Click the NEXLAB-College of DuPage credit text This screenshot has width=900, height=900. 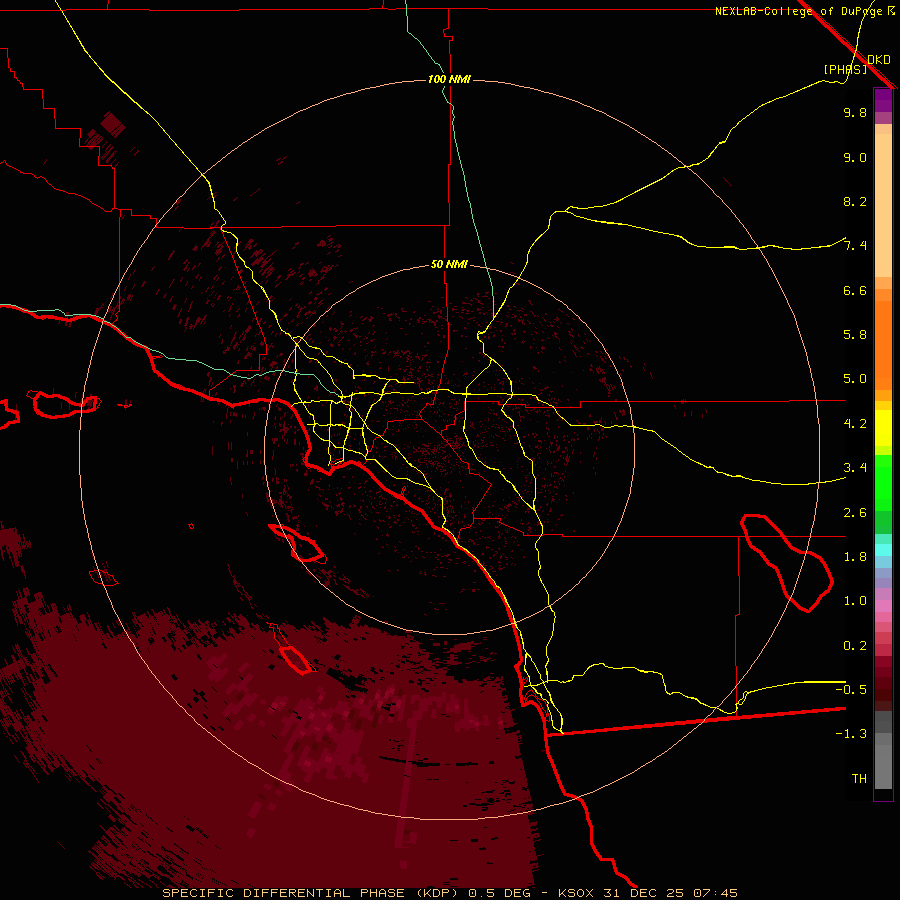[x=800, y=11]
